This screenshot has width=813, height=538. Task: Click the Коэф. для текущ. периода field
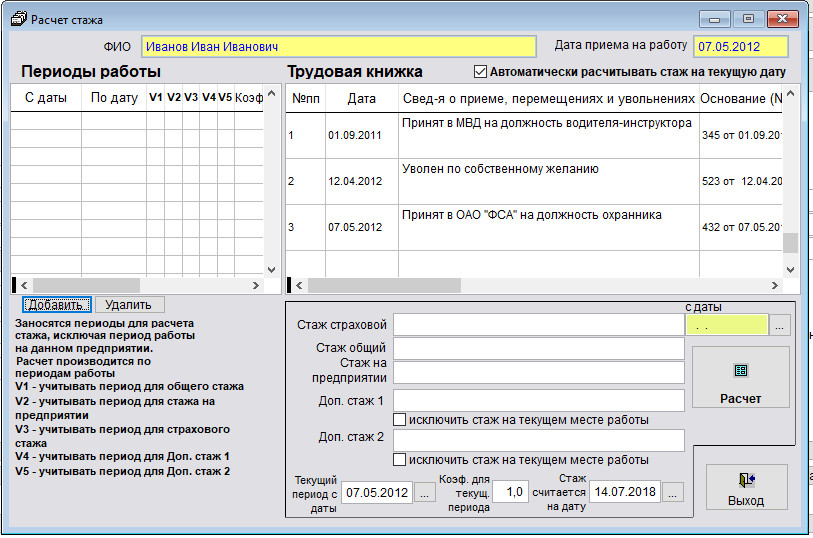tap(511, 493)
